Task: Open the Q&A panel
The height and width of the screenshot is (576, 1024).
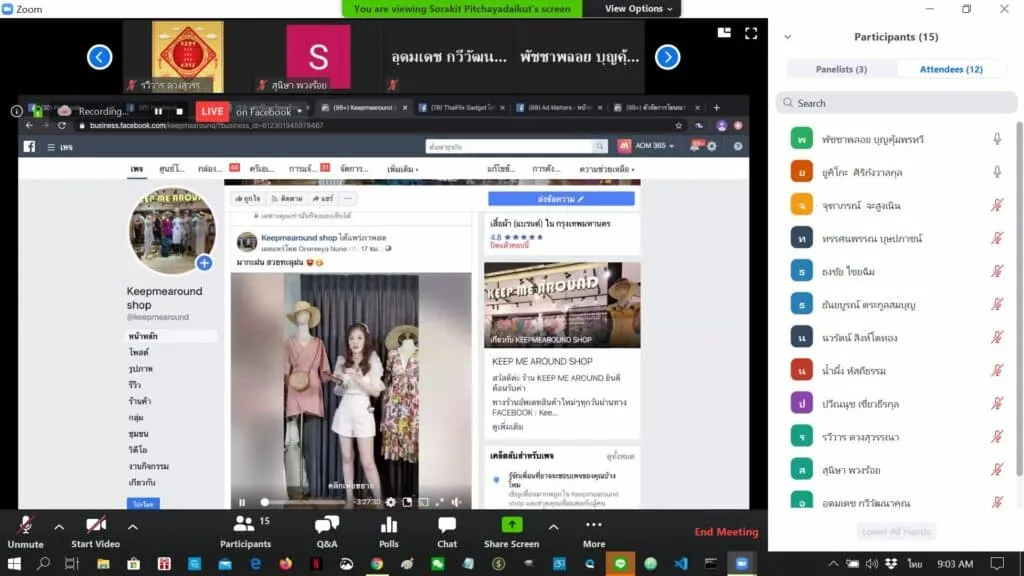Action: coord(327,532)
